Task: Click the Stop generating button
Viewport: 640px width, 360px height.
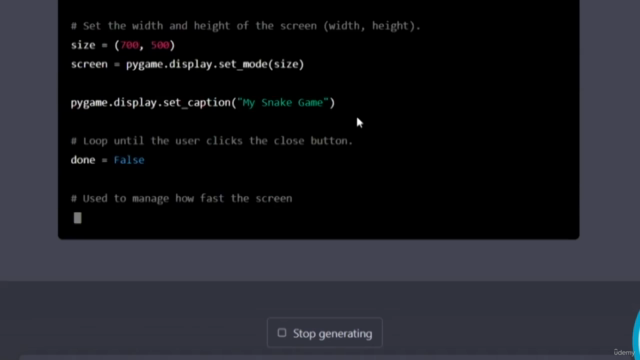Action: 325,333
